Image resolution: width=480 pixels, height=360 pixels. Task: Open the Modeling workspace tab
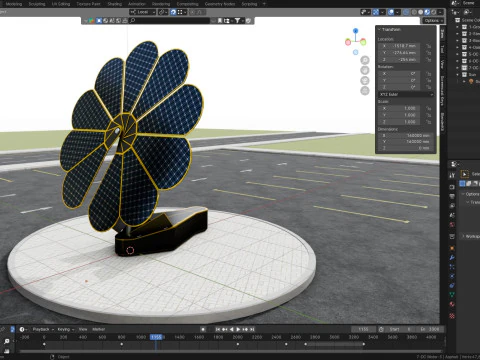[14, 4]
